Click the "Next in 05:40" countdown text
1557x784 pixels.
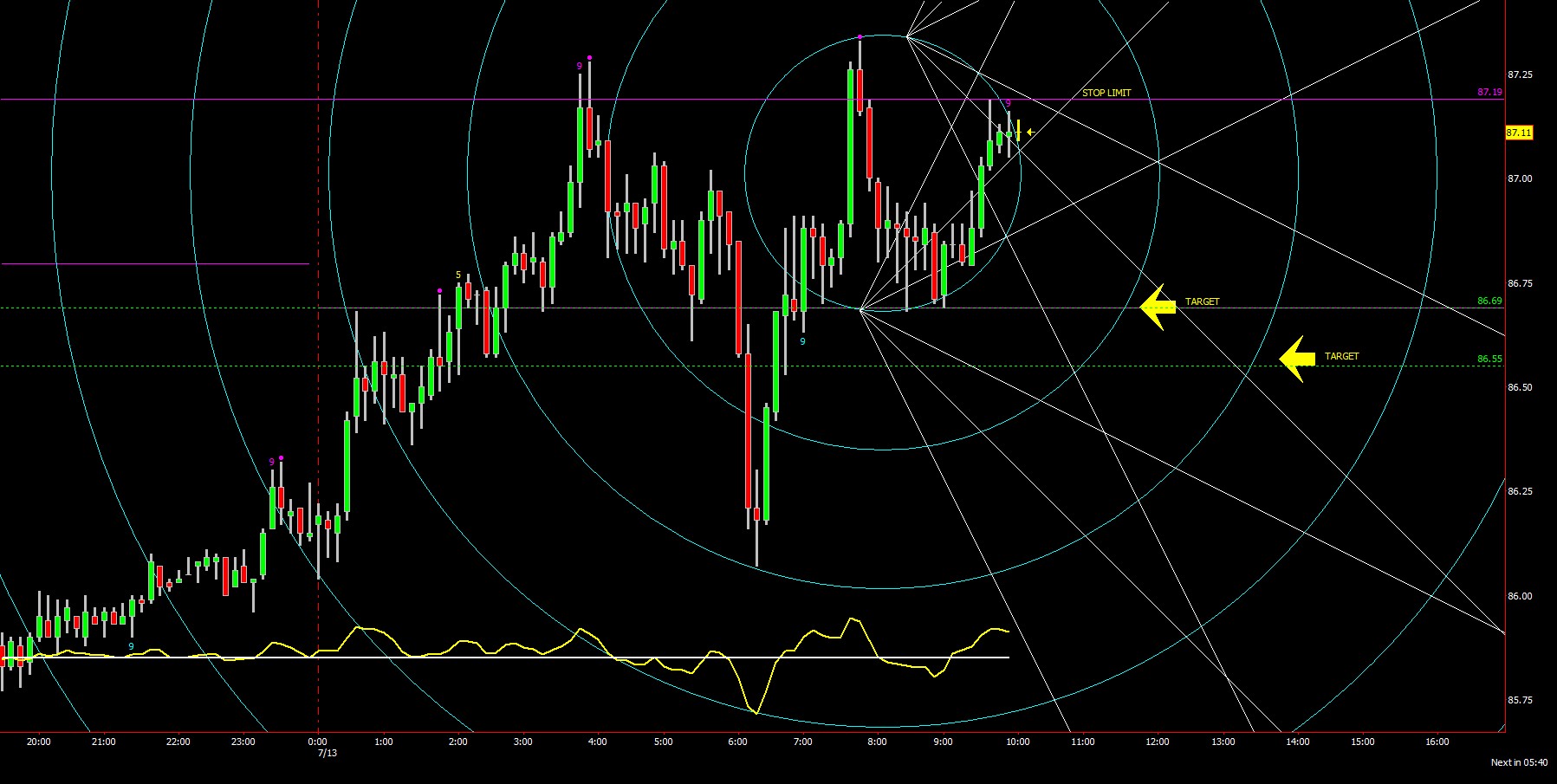coord(1519,762)
